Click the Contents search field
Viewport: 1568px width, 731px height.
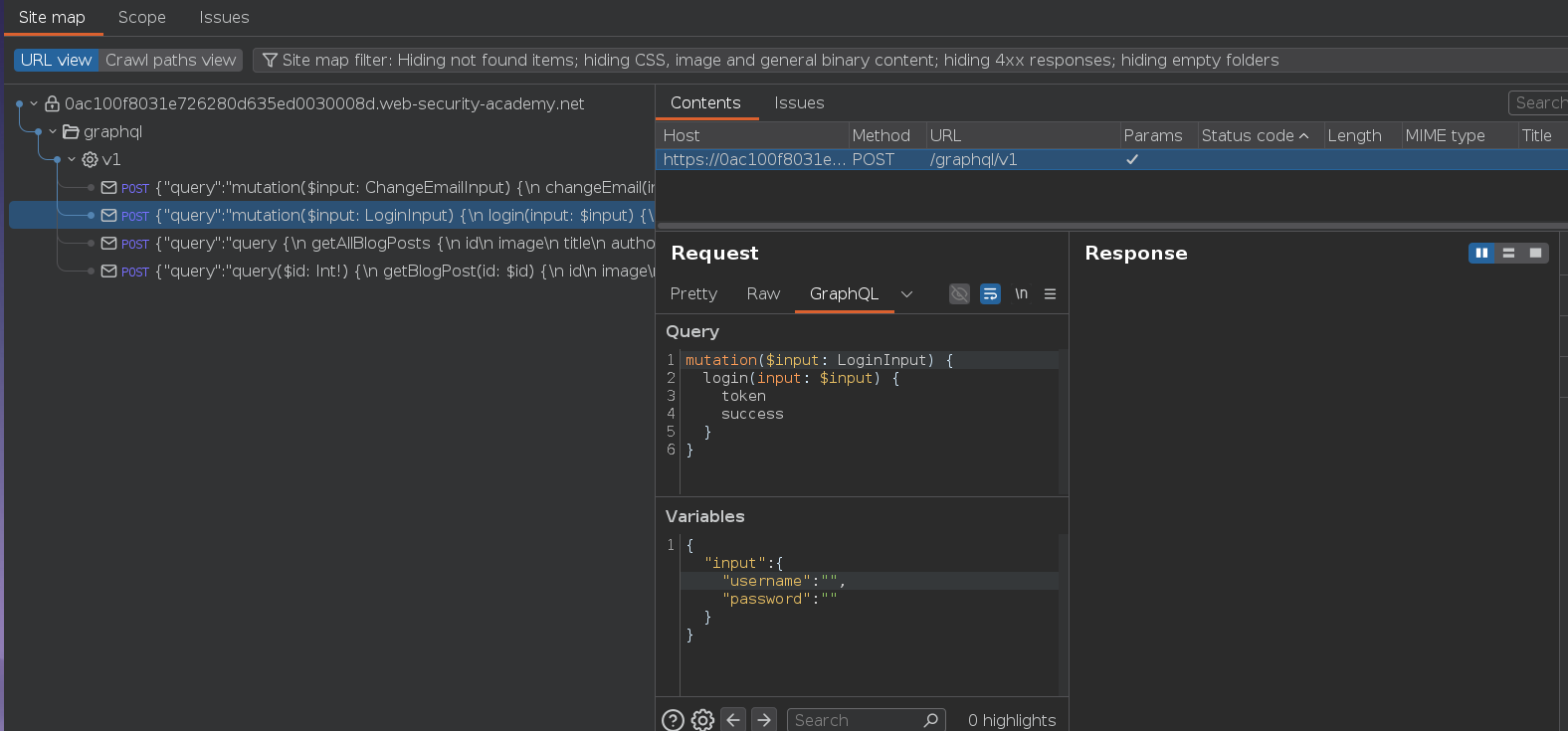pos(1538,102)
